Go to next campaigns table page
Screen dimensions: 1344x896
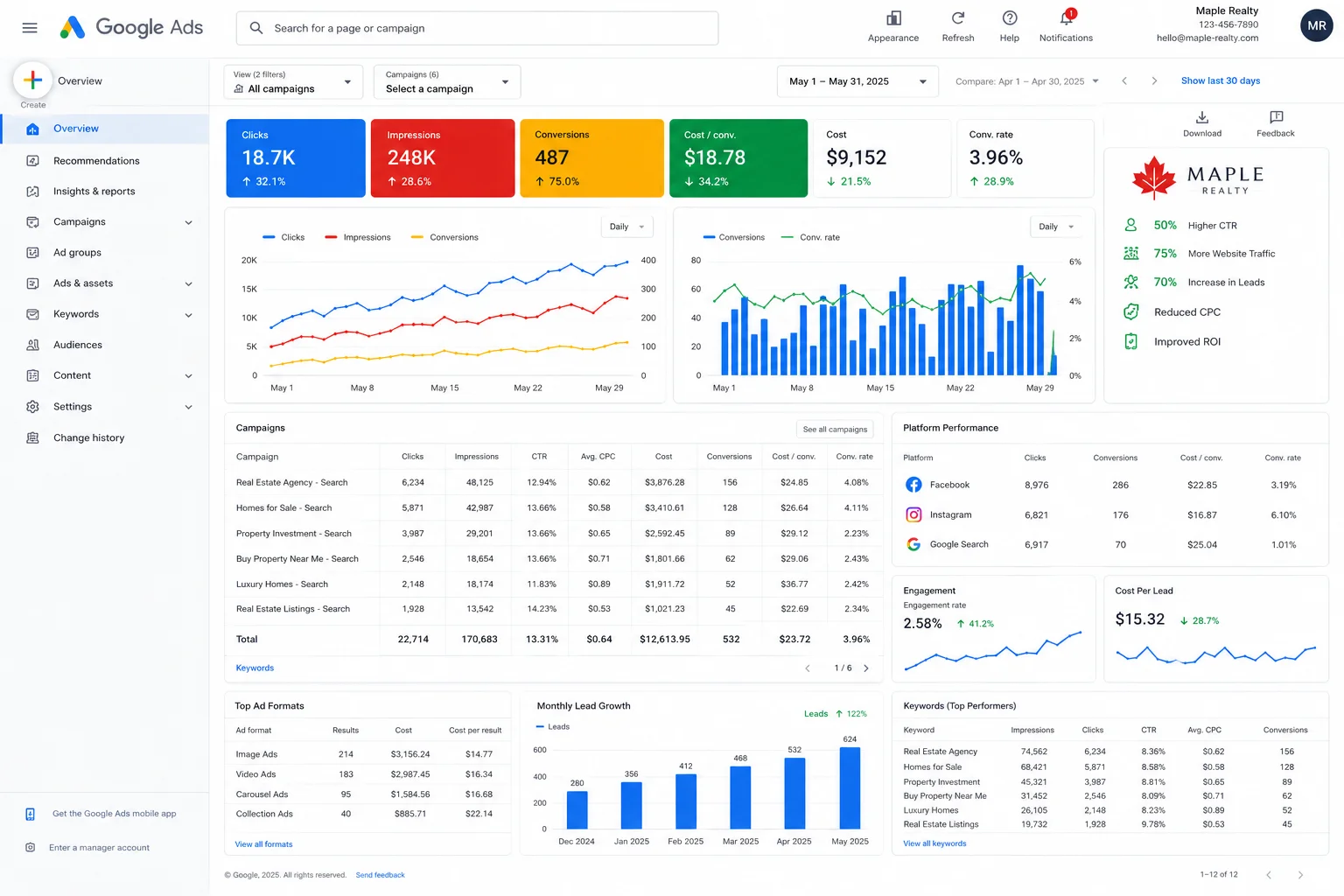866,668
